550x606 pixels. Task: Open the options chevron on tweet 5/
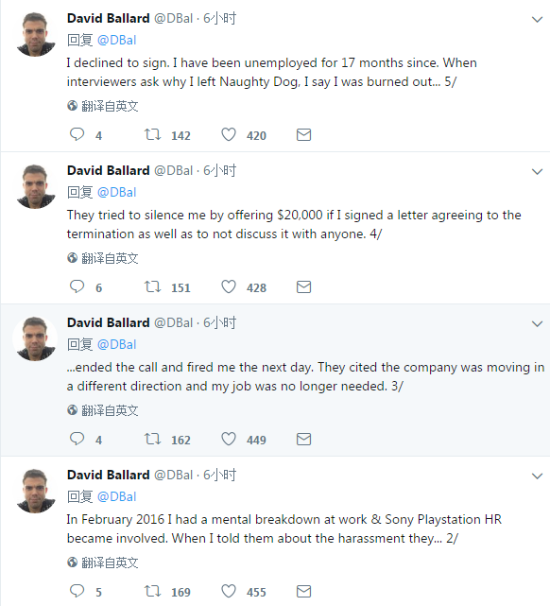537,19
